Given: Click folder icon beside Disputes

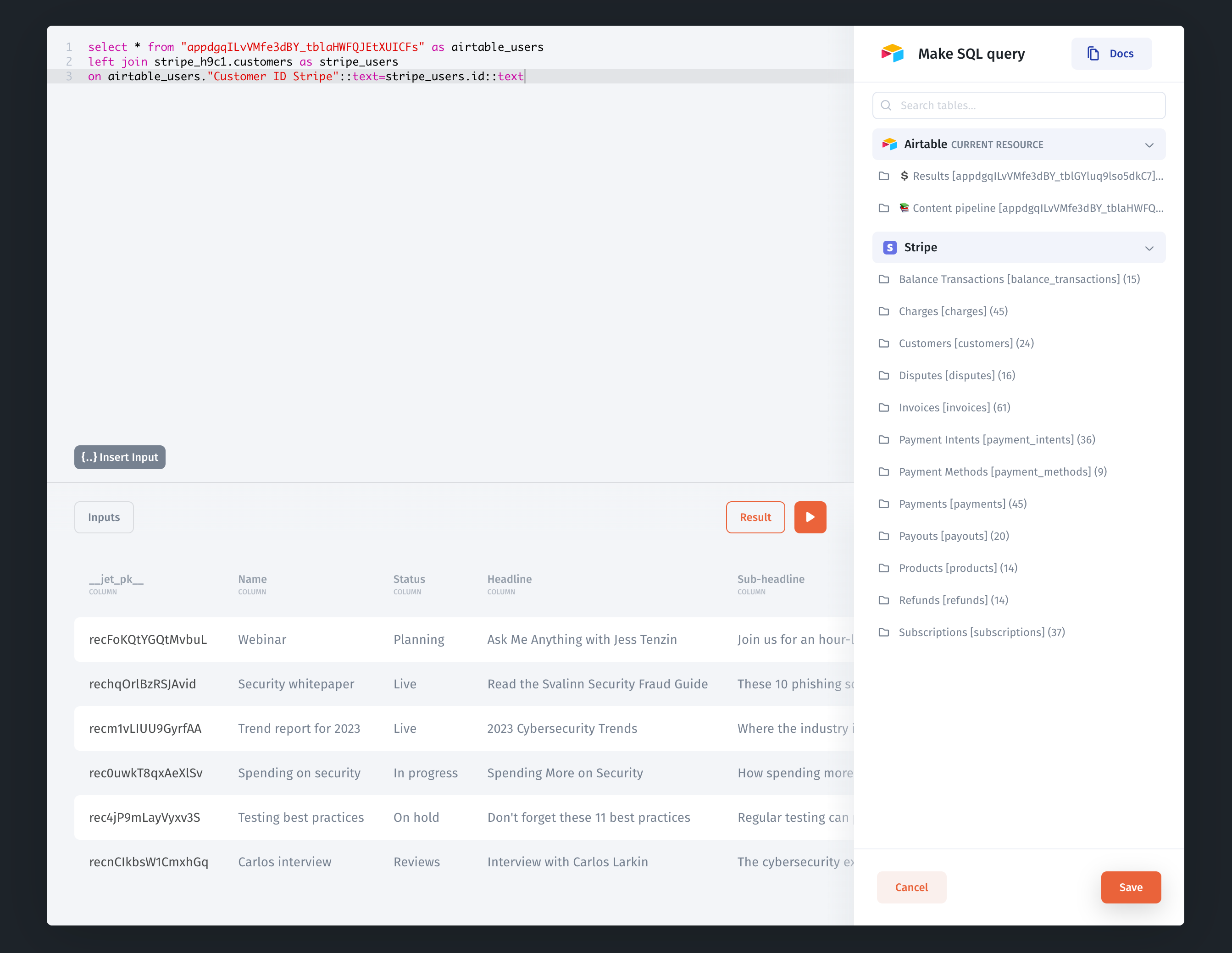Looking at the screenshot, I should (x=884, y=376).
